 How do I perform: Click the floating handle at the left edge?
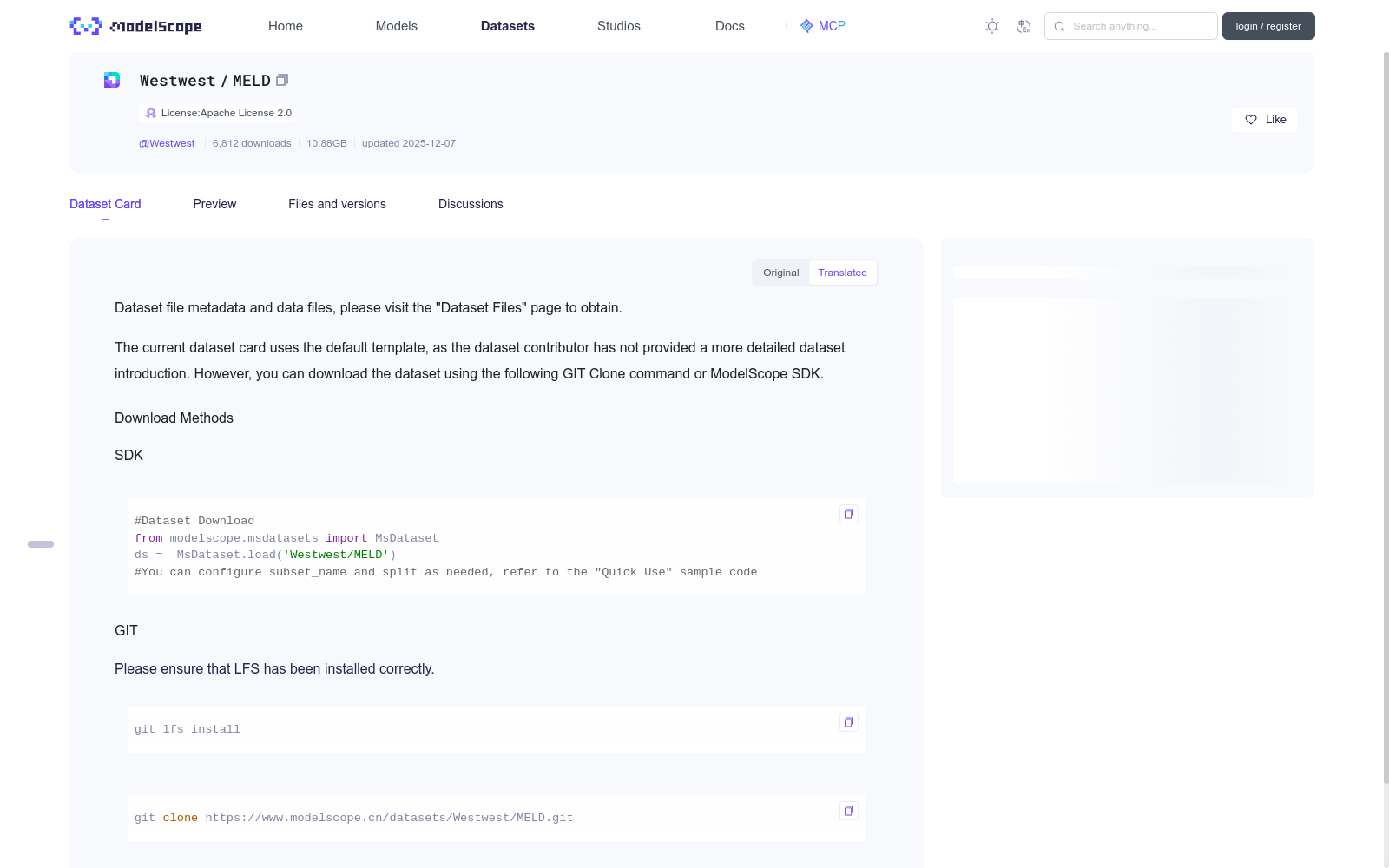[x=41, y=544]
